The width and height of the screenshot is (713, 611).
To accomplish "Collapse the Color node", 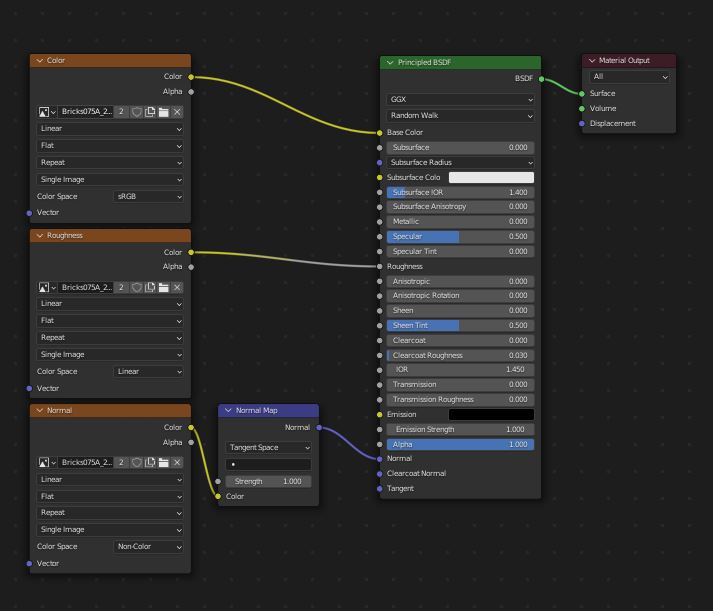I will (x=40, y=60).
